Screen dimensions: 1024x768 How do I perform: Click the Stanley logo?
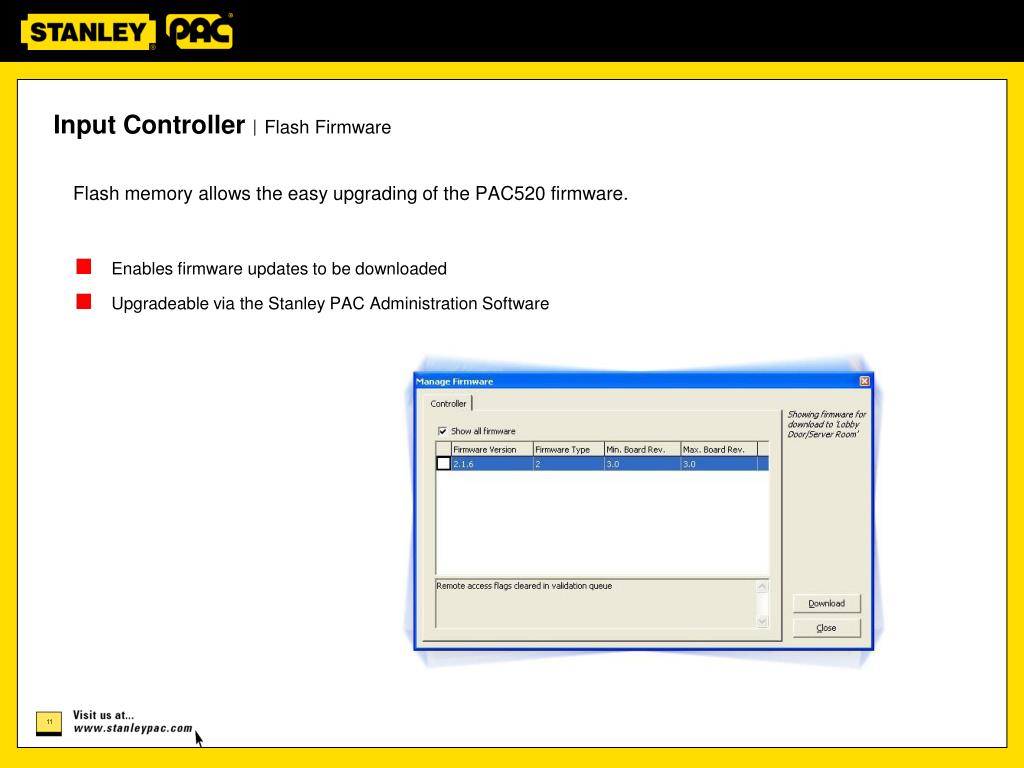(88, 32)
